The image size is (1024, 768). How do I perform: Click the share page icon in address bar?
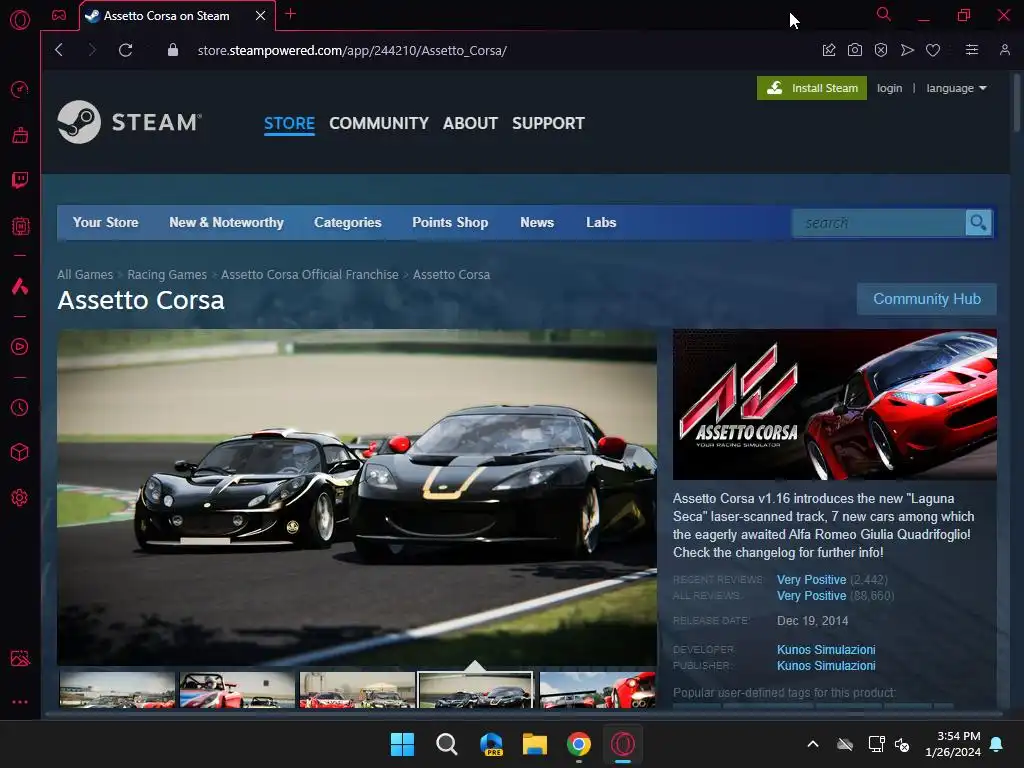point(829,50)
